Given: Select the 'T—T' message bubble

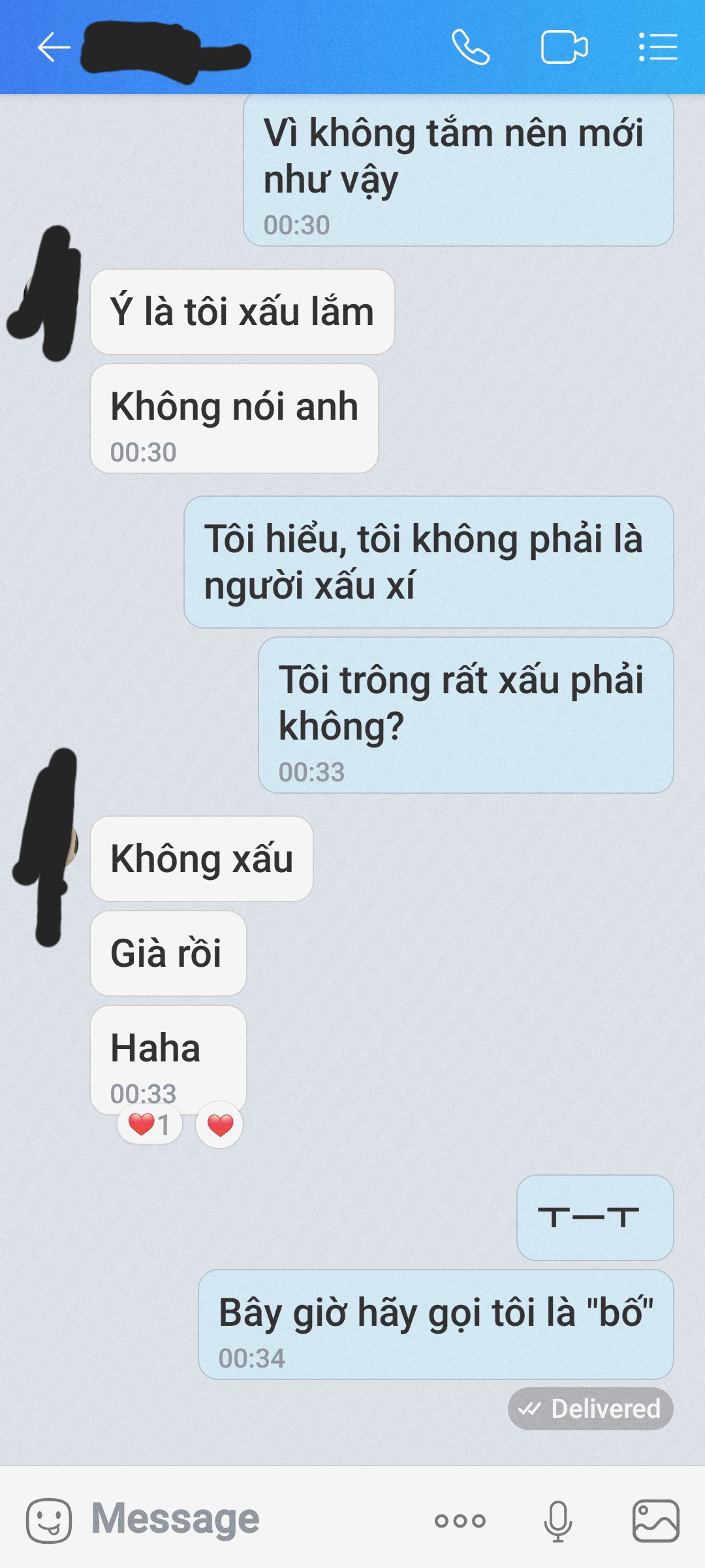Looking at the screenshot, I should tap(595, 1217).
